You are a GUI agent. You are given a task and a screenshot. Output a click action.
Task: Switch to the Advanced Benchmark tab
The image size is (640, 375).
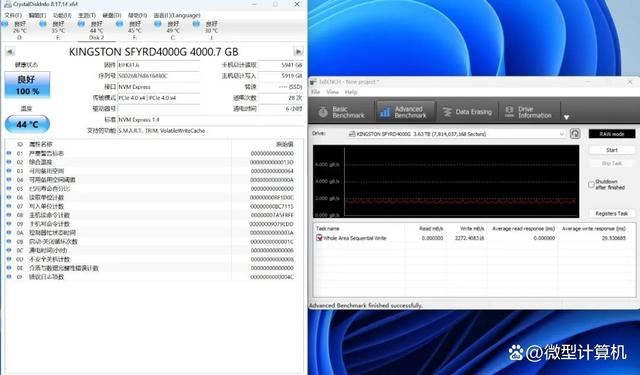click(405, 112)
